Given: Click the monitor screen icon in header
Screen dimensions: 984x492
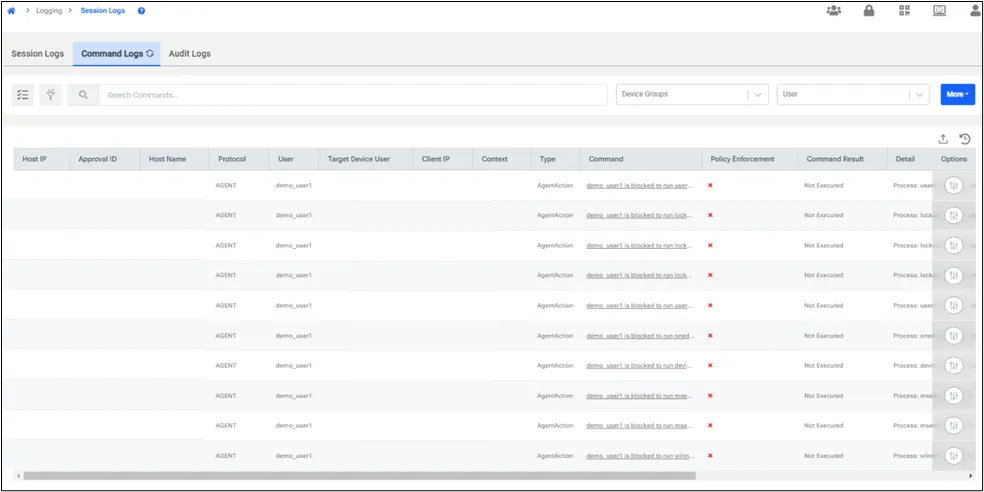Looking at the screenshot, I should pos(940,11).
